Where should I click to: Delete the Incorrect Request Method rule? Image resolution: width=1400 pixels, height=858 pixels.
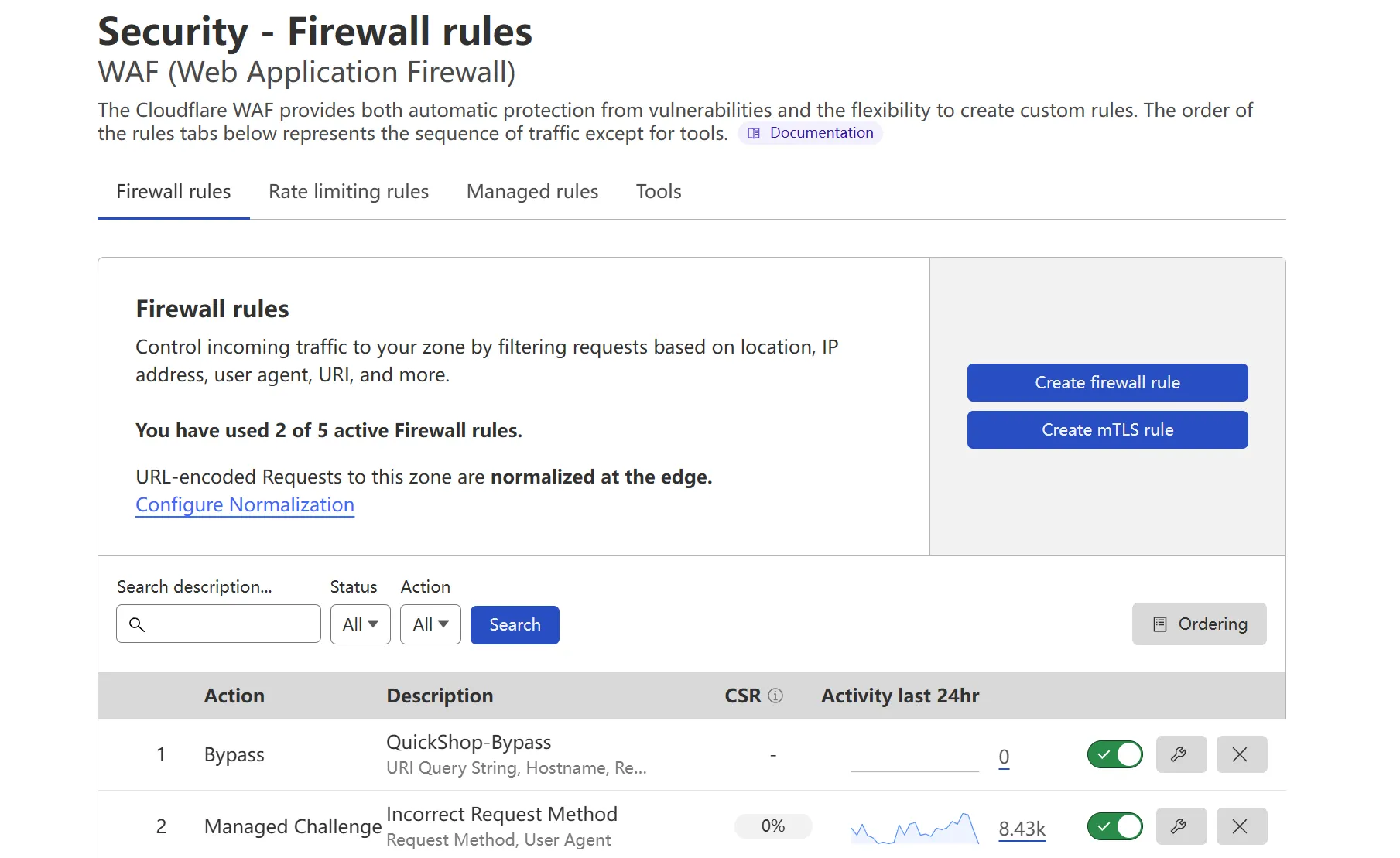click(x=1241, y=826)
